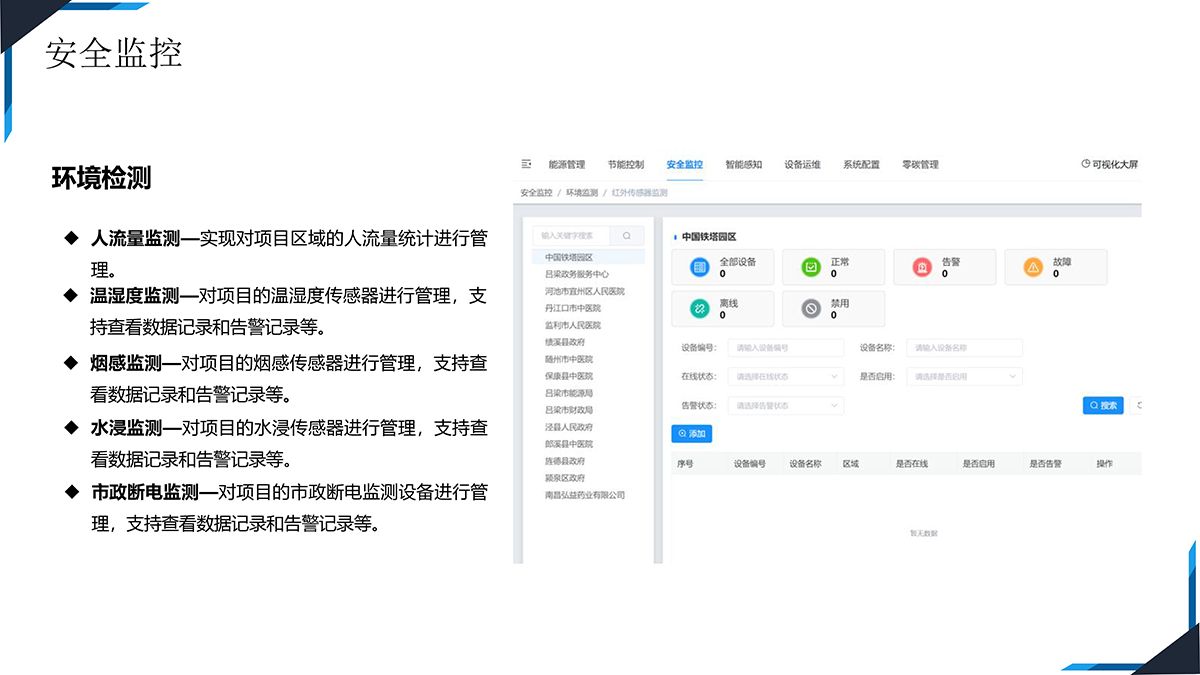Screen dimensions: 1200x675
Task: Click the teal 离线 offline icon
Action: click(x=700, y=309)
